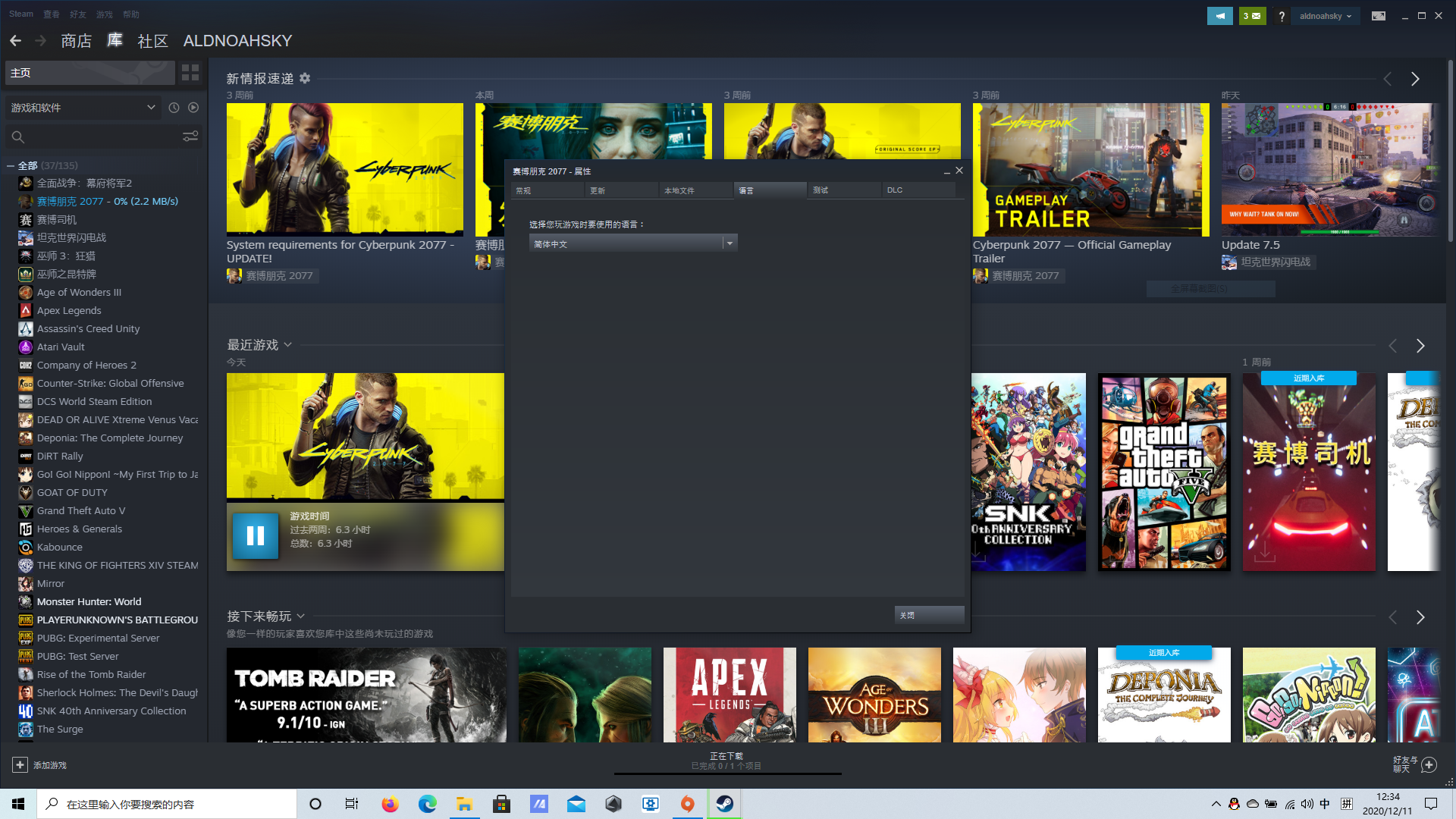Viewport: 1456px width, 819px height.
Task: Collapse the 全部 games category
Action: [11, 165]
